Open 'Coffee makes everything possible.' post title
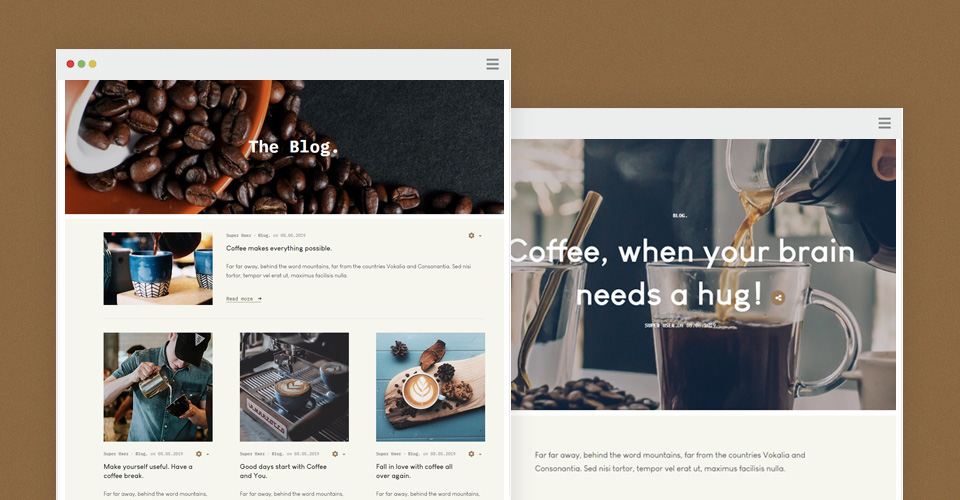This screenshot has height=500, width=960. [x=279, y=248]
